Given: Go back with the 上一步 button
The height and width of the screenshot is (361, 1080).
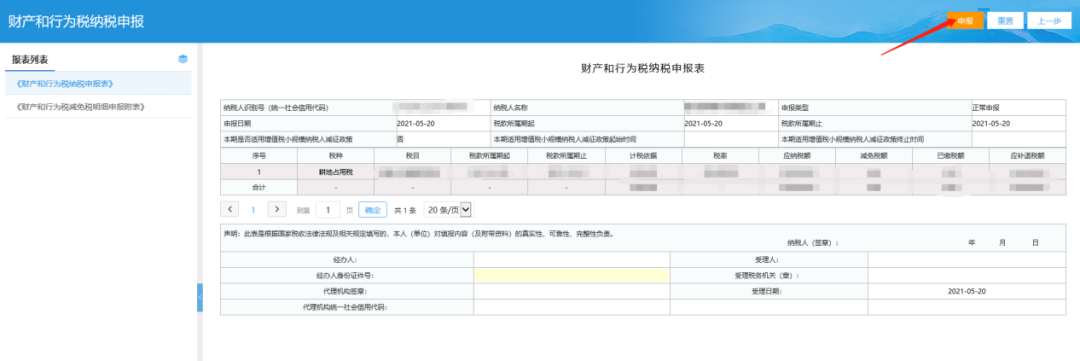Looking at the screenshot, I should coord(1049,21).
